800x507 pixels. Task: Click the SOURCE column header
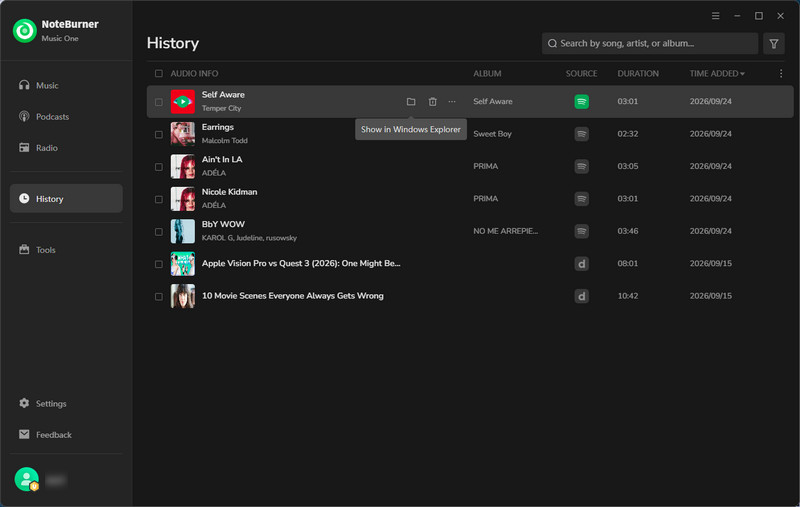coord(581,73)
